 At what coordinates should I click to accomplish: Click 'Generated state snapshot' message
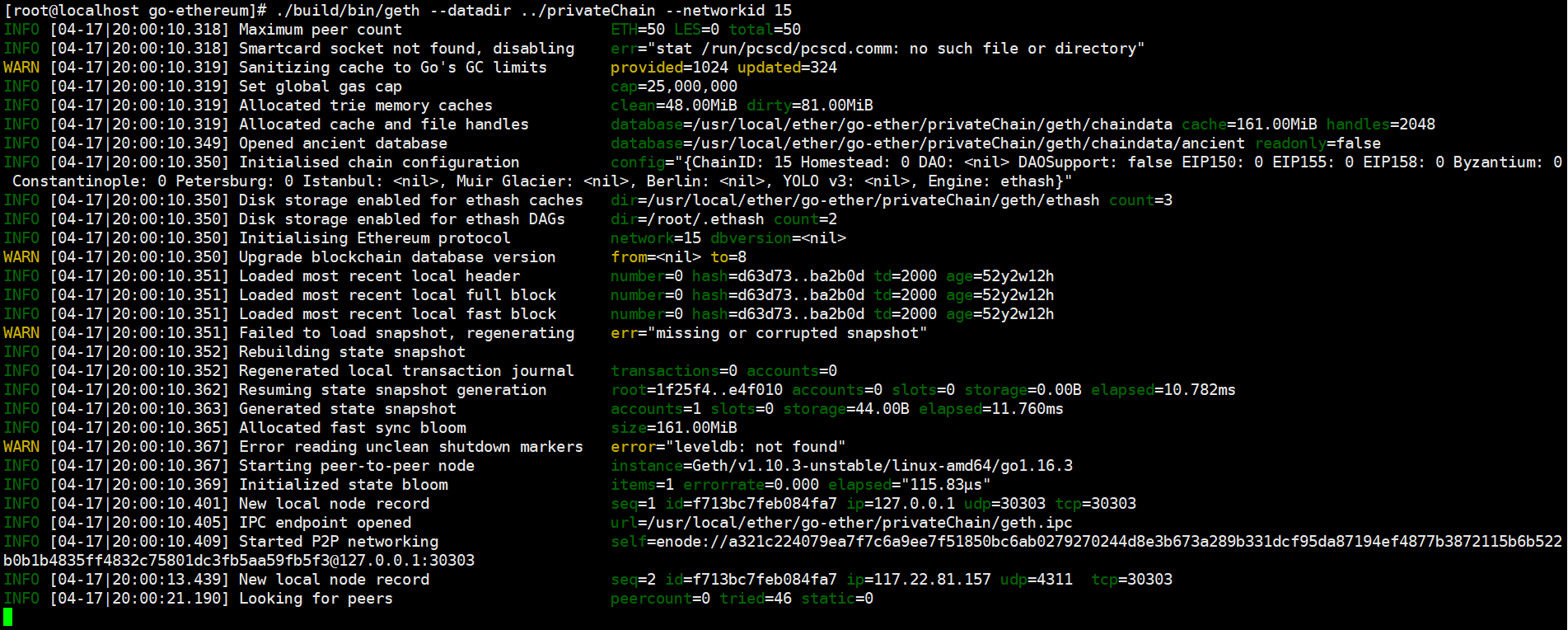point(347,409)
